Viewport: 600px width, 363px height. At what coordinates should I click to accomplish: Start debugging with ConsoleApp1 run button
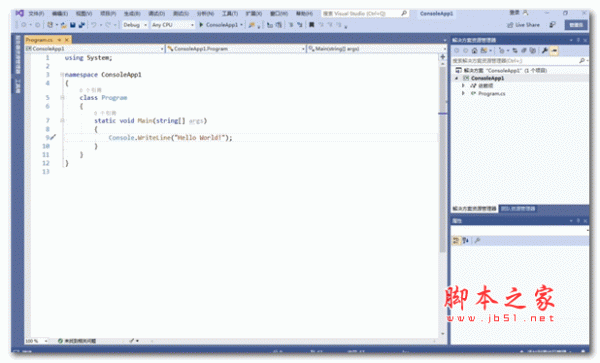click(x=219, y=25)
